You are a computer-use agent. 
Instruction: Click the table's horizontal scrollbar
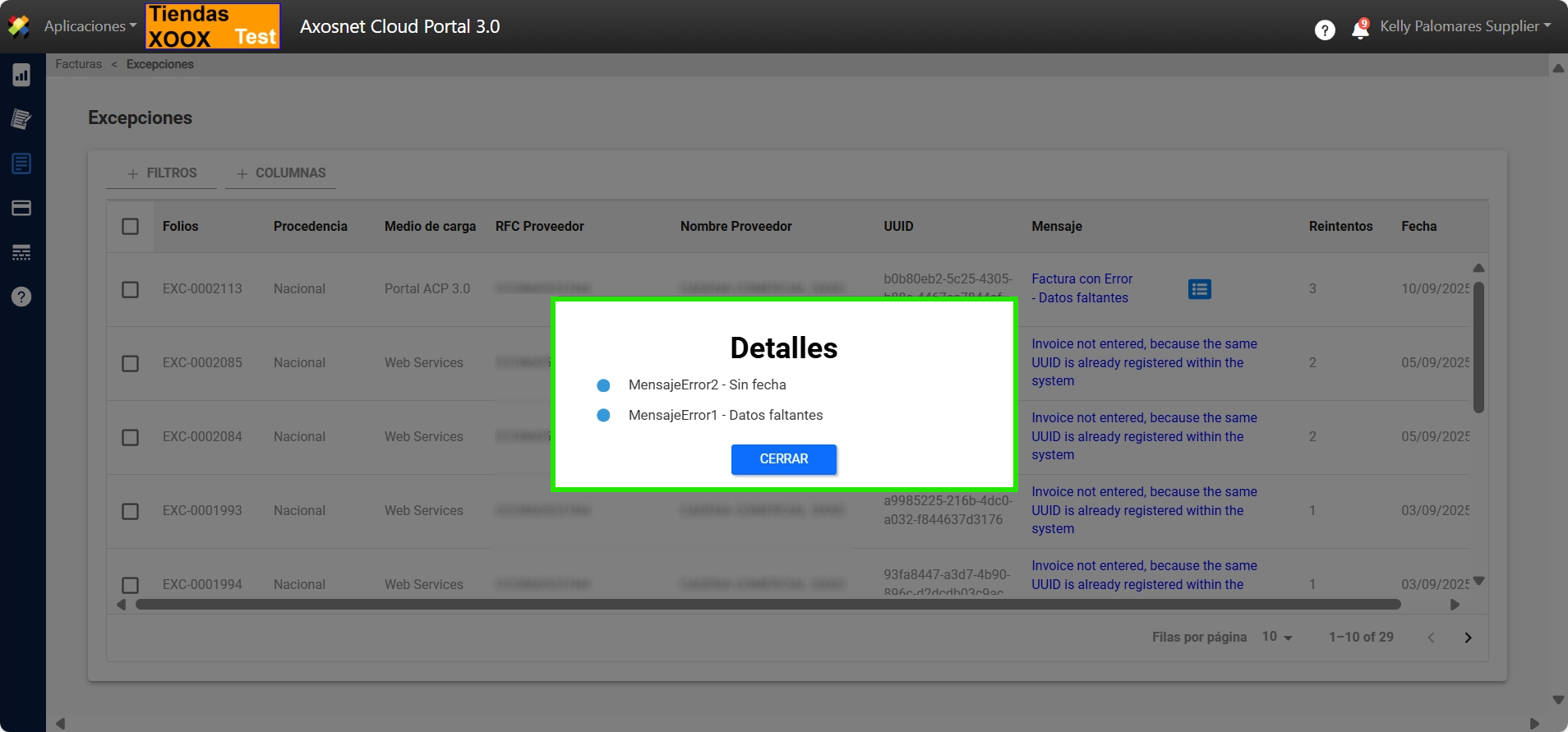[x=768, y=605]
